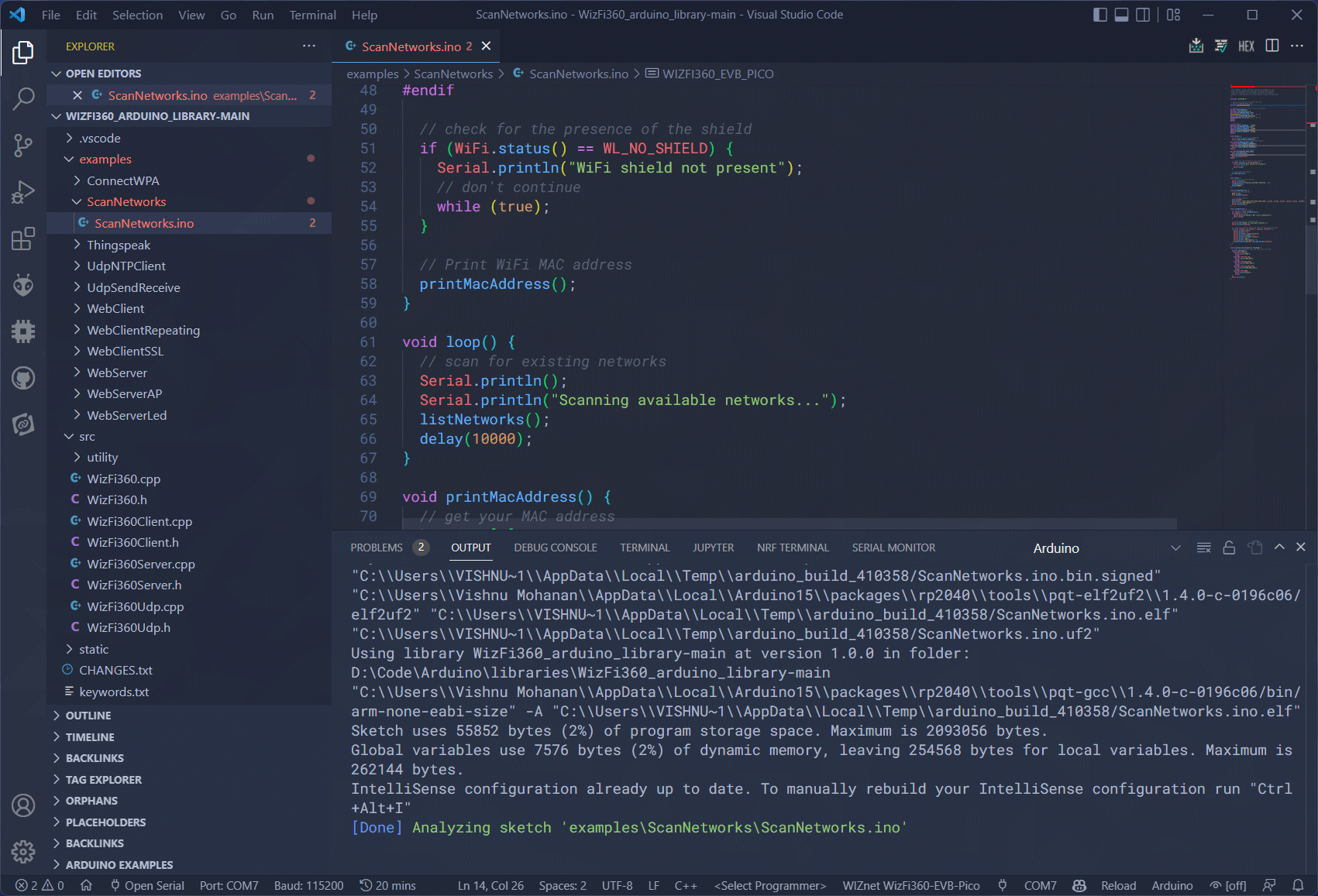
Task: Click Open Serial in status bar
Action: click(147, 885)
